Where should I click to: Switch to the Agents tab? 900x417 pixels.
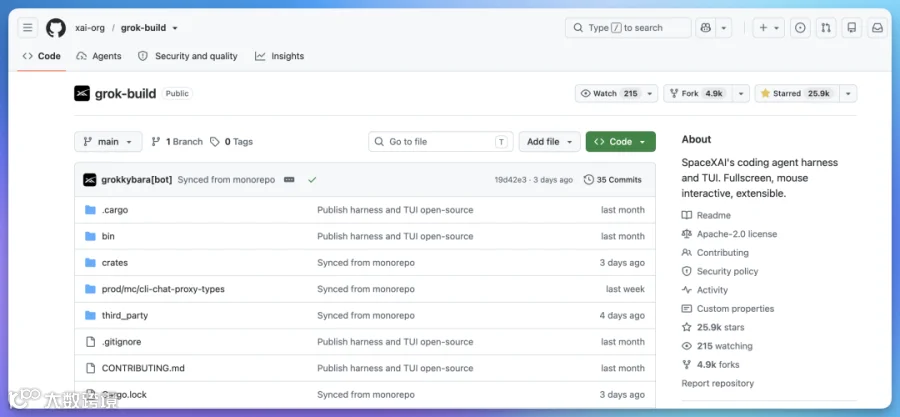99,56
